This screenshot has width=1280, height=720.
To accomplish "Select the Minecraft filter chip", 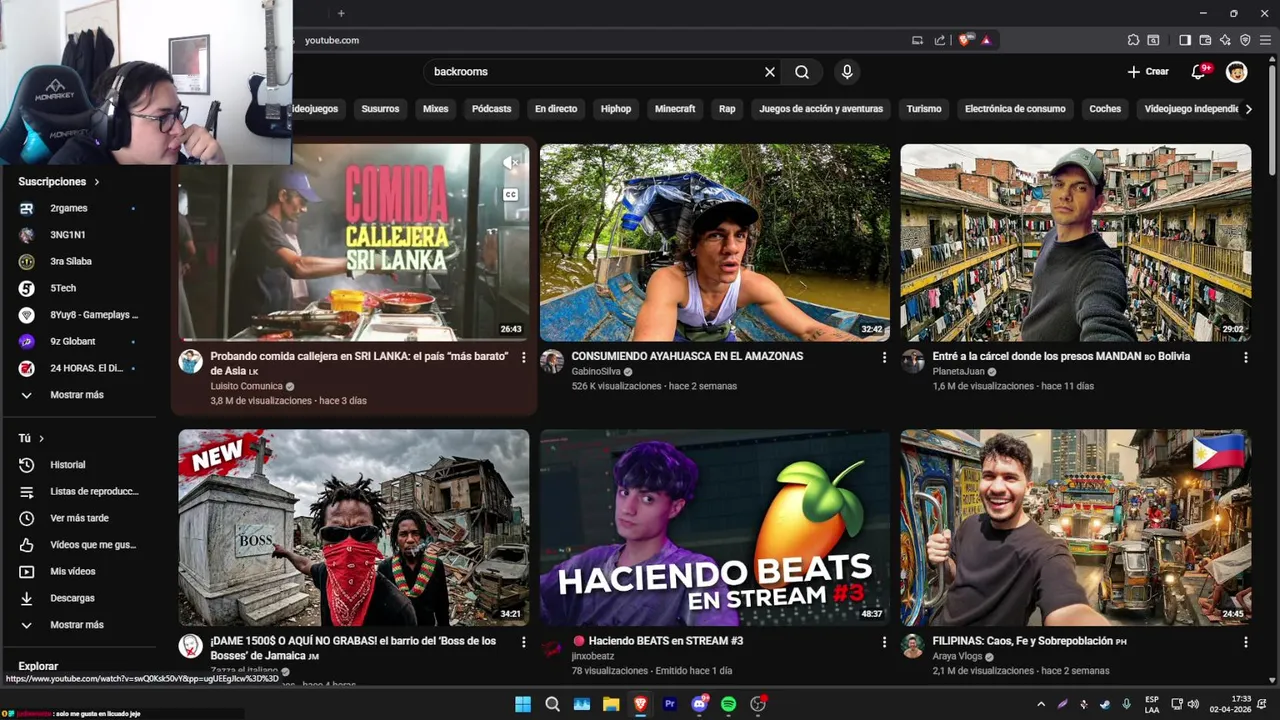I will (675, 109).
